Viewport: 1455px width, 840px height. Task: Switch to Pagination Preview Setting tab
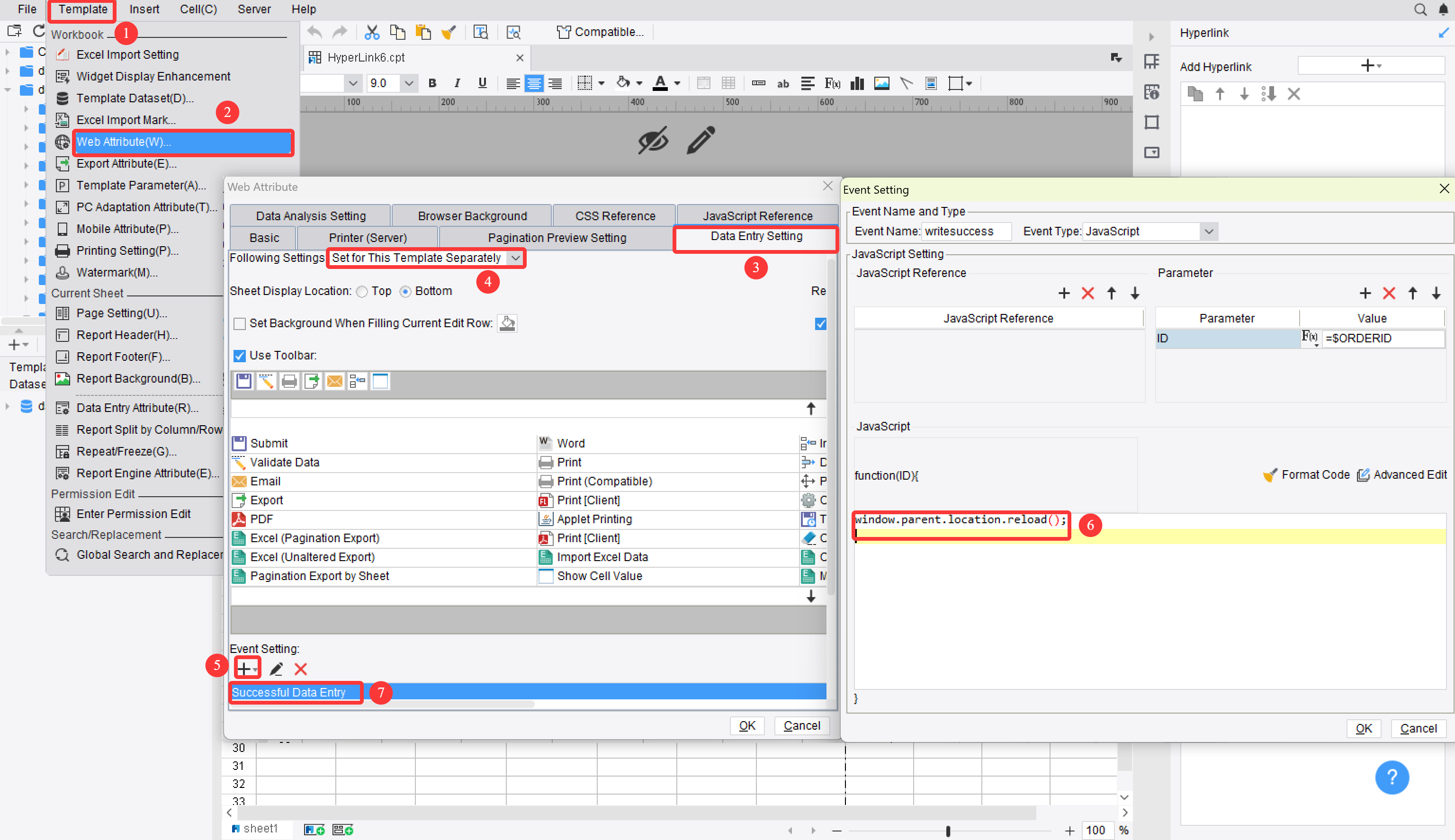click(x=556, y=238)
